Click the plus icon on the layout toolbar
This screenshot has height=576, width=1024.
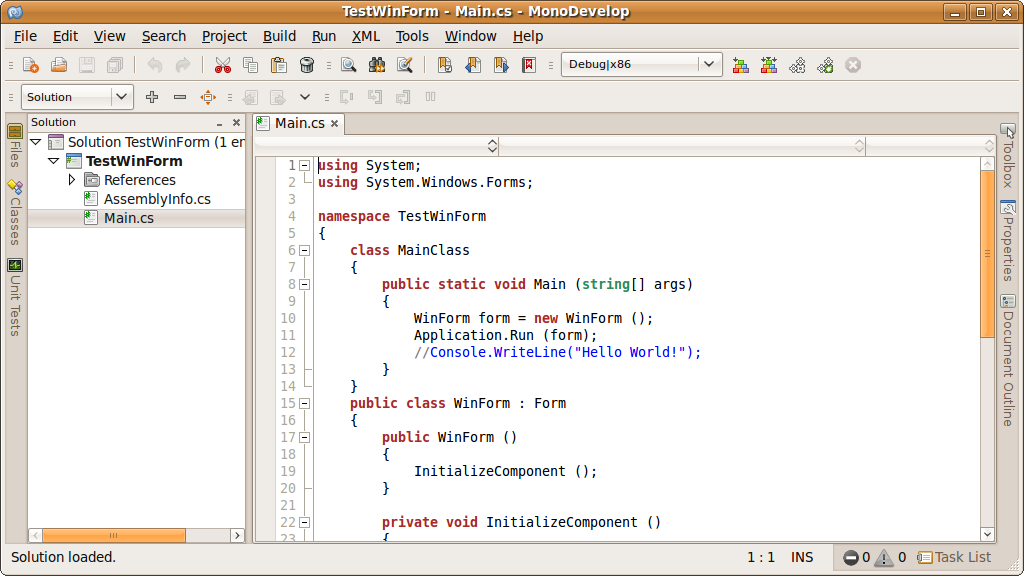[x=152, y=97]
